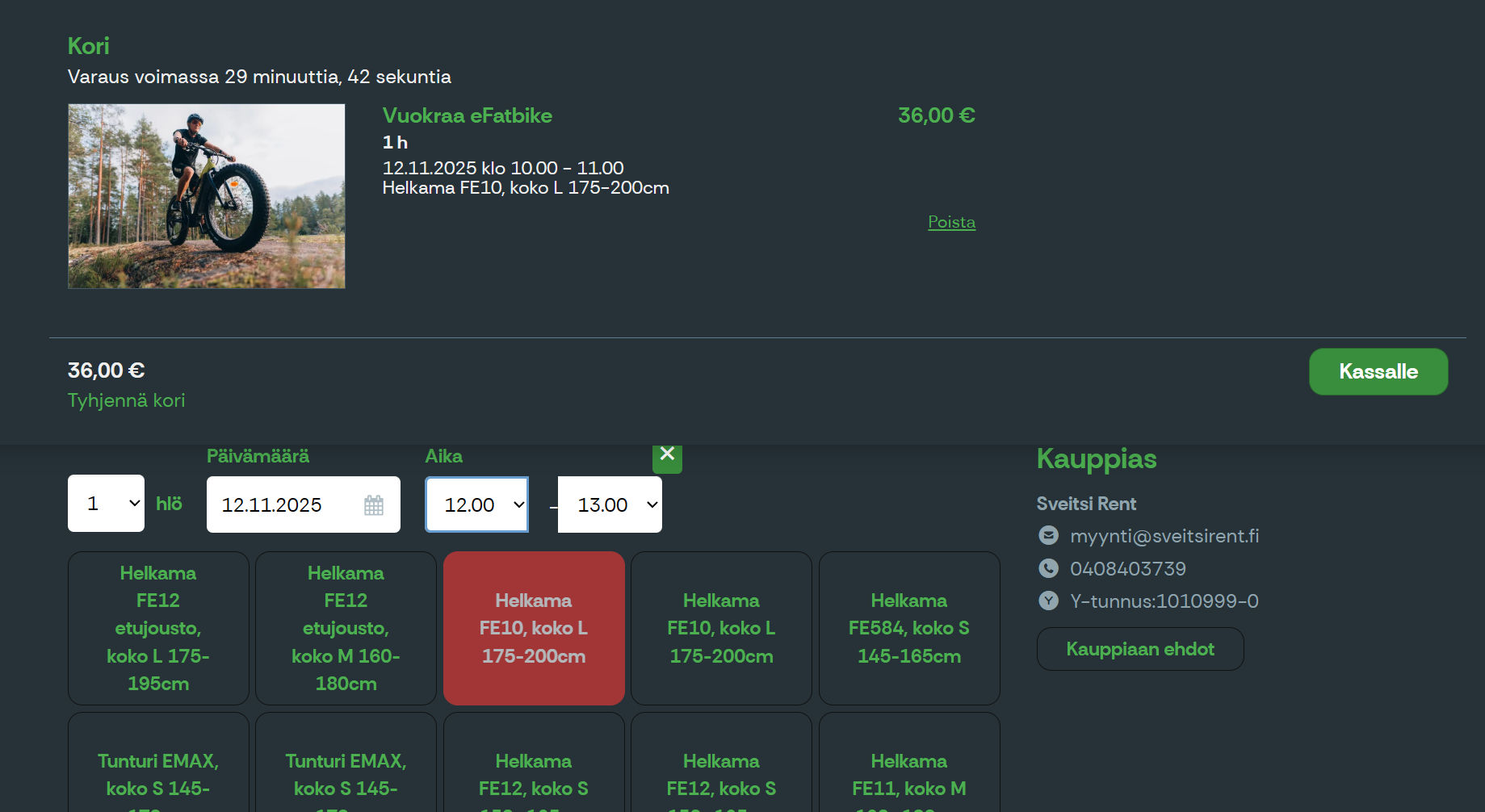
Task: Click the green X close icon
Action: [667, 457]
